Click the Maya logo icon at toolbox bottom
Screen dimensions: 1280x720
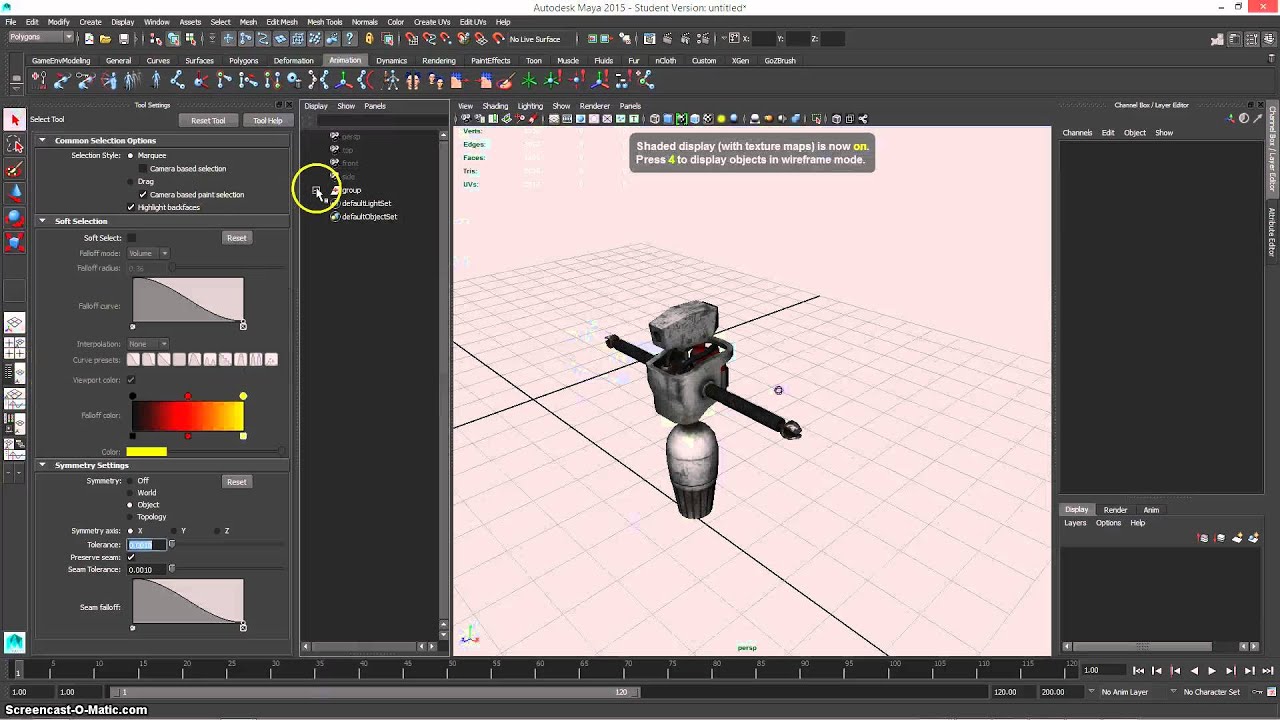14,642
